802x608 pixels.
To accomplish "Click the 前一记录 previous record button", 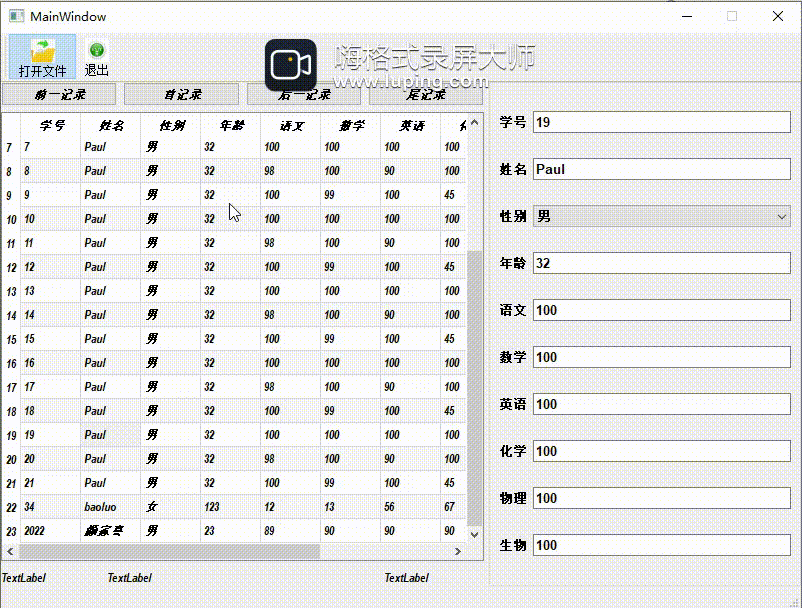I will pyautogui.click(x=60, y=94).
